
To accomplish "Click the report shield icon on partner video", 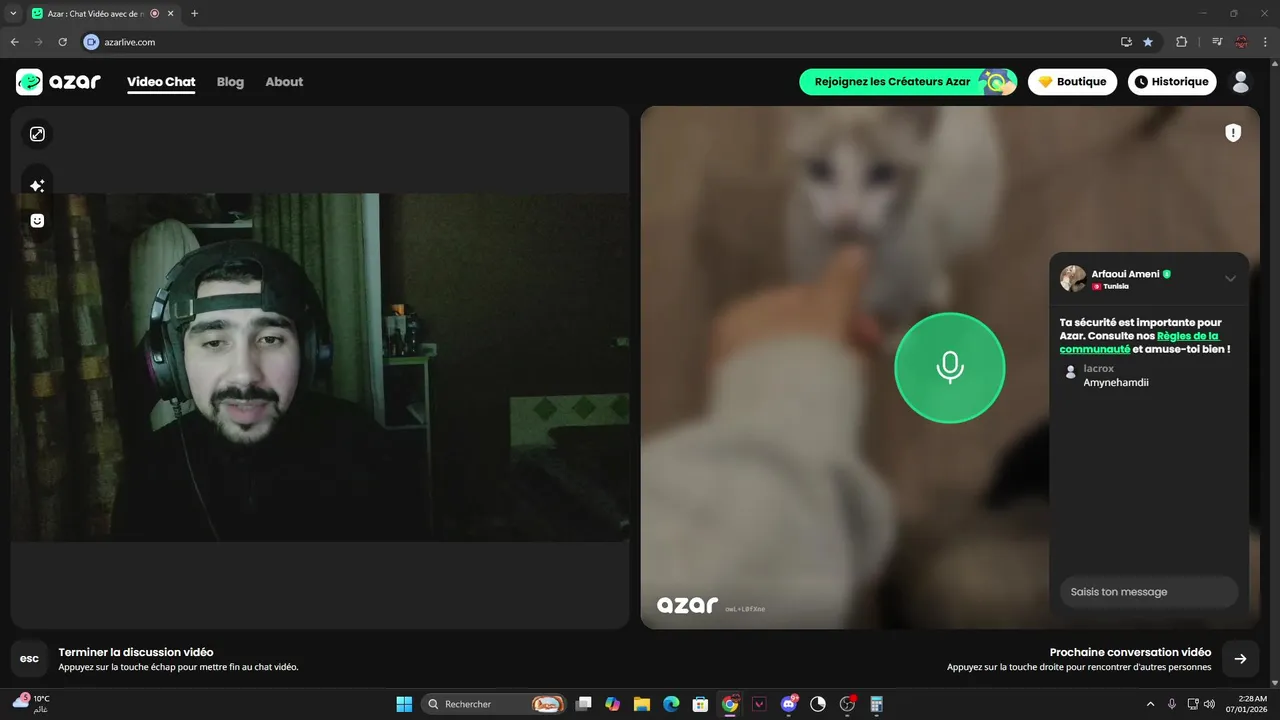I will tap(1233, 133).
